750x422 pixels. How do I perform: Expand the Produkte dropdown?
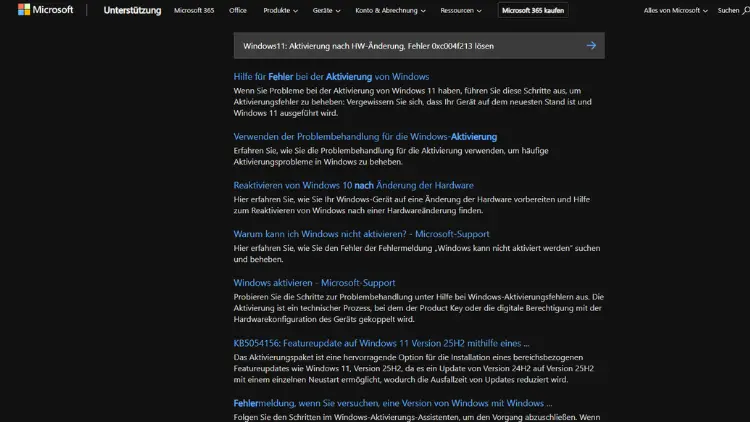pos(280,10)
